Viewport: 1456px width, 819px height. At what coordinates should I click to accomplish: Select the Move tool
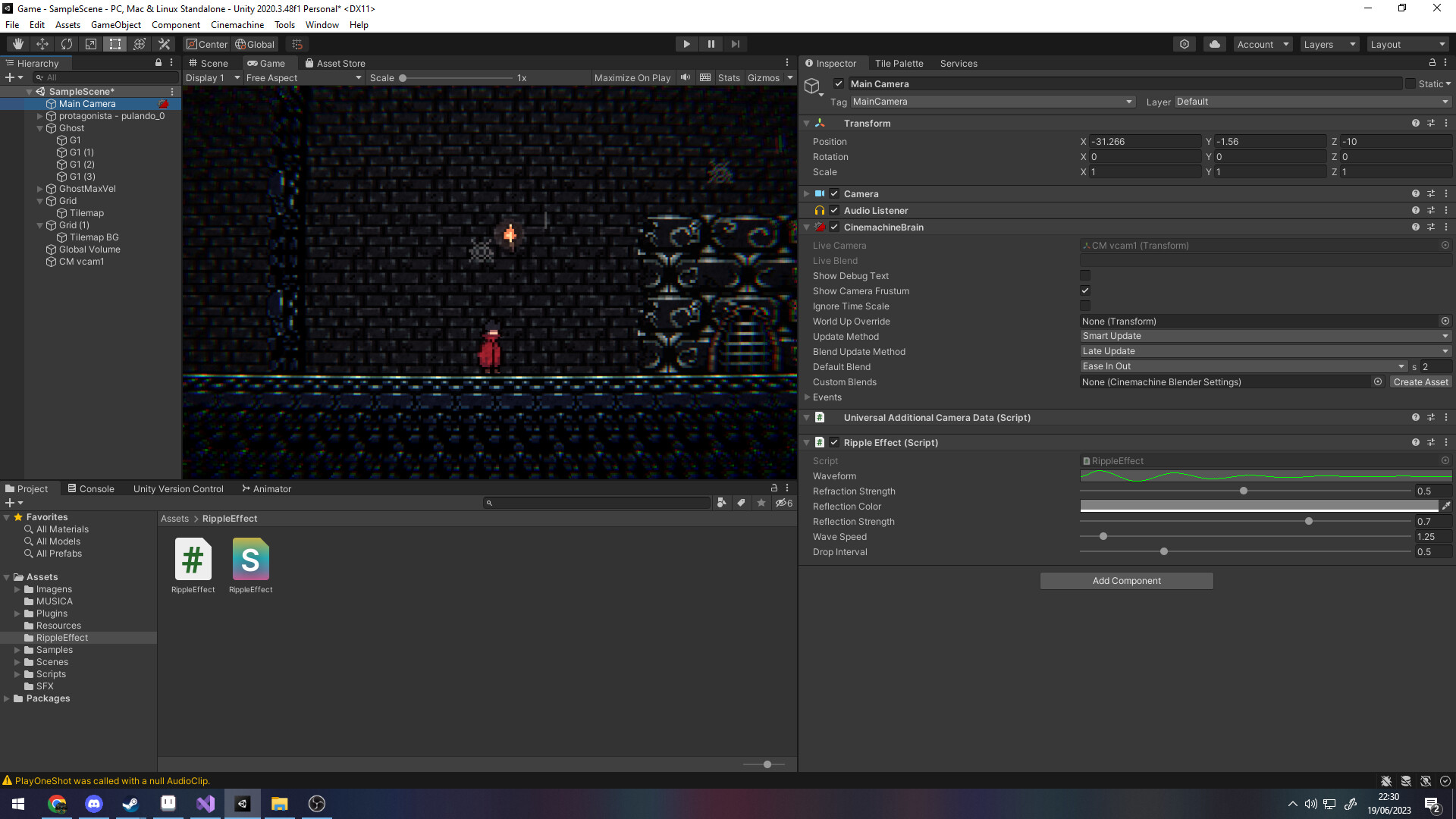coord(42,43)
